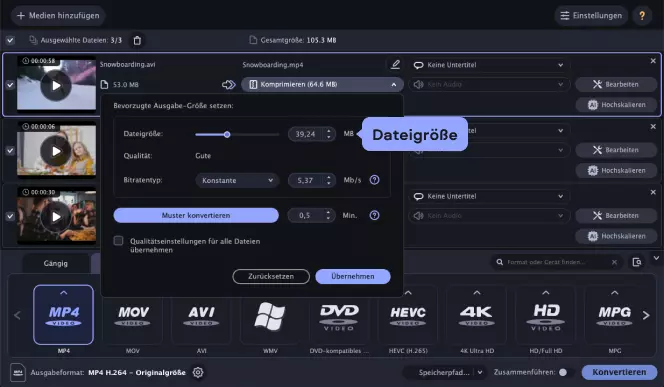The width and height of the screenshot is (664, 387).
Task: Click the bitrate help question icon
Action: [x=374, y=180]
